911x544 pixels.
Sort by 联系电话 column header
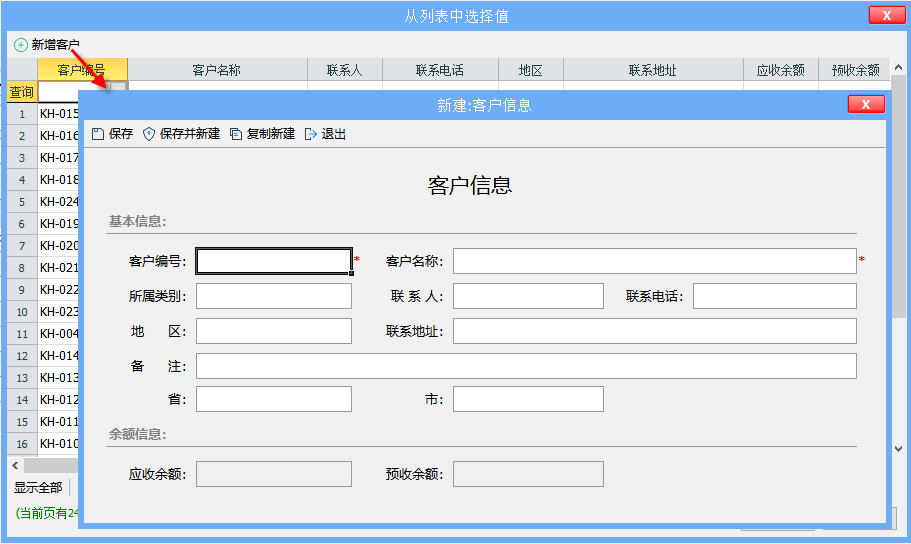tap(440, 70)
